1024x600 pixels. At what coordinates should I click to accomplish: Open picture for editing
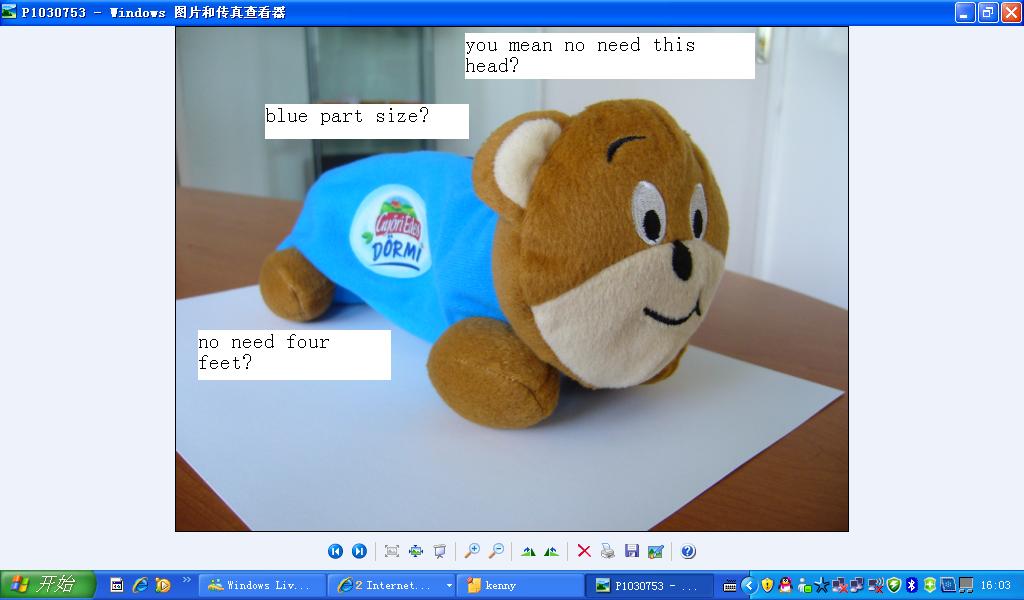point(655,551)
